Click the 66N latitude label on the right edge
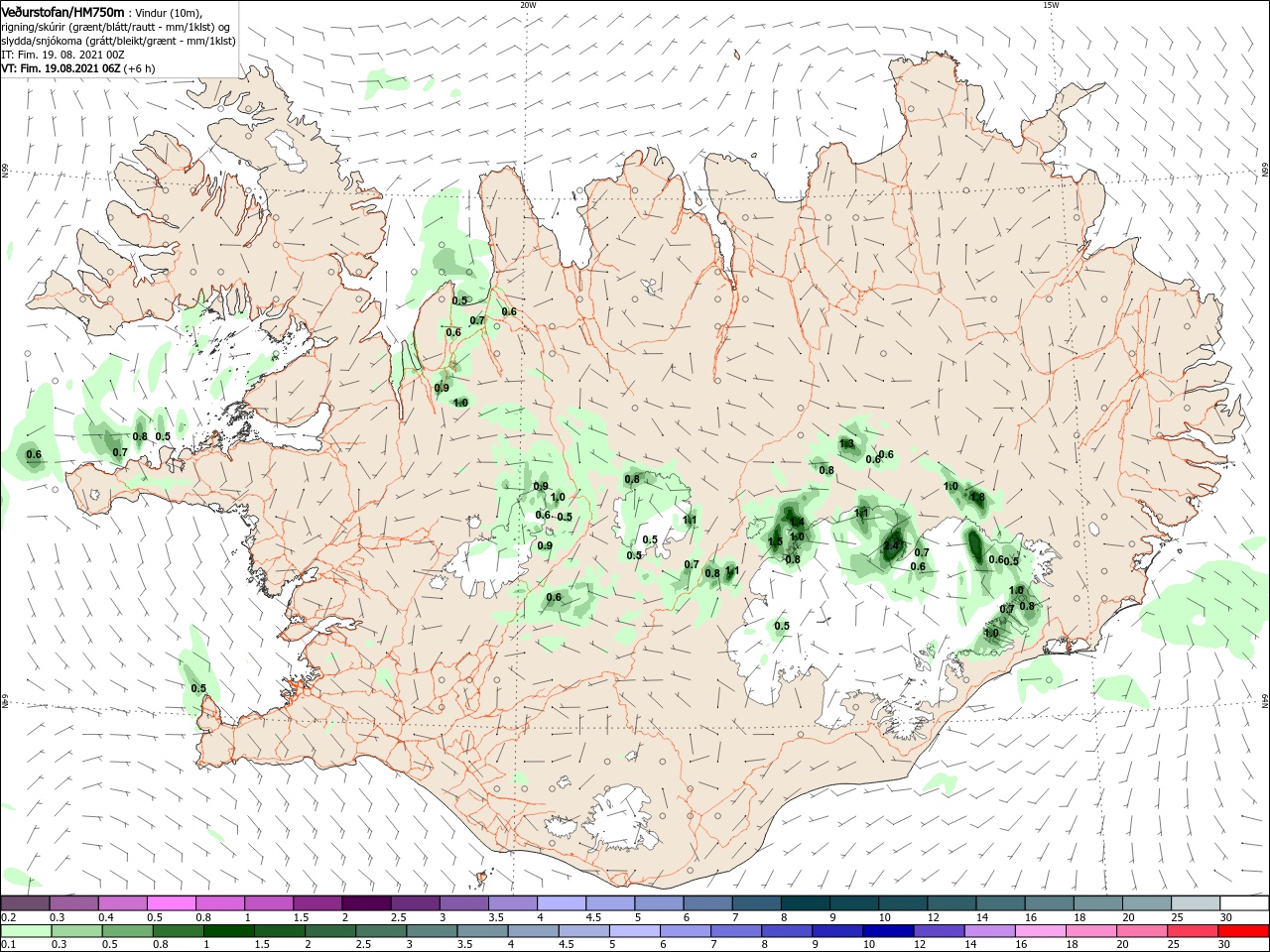This screenshot has width=1270, height=952. coord(1265,171)
